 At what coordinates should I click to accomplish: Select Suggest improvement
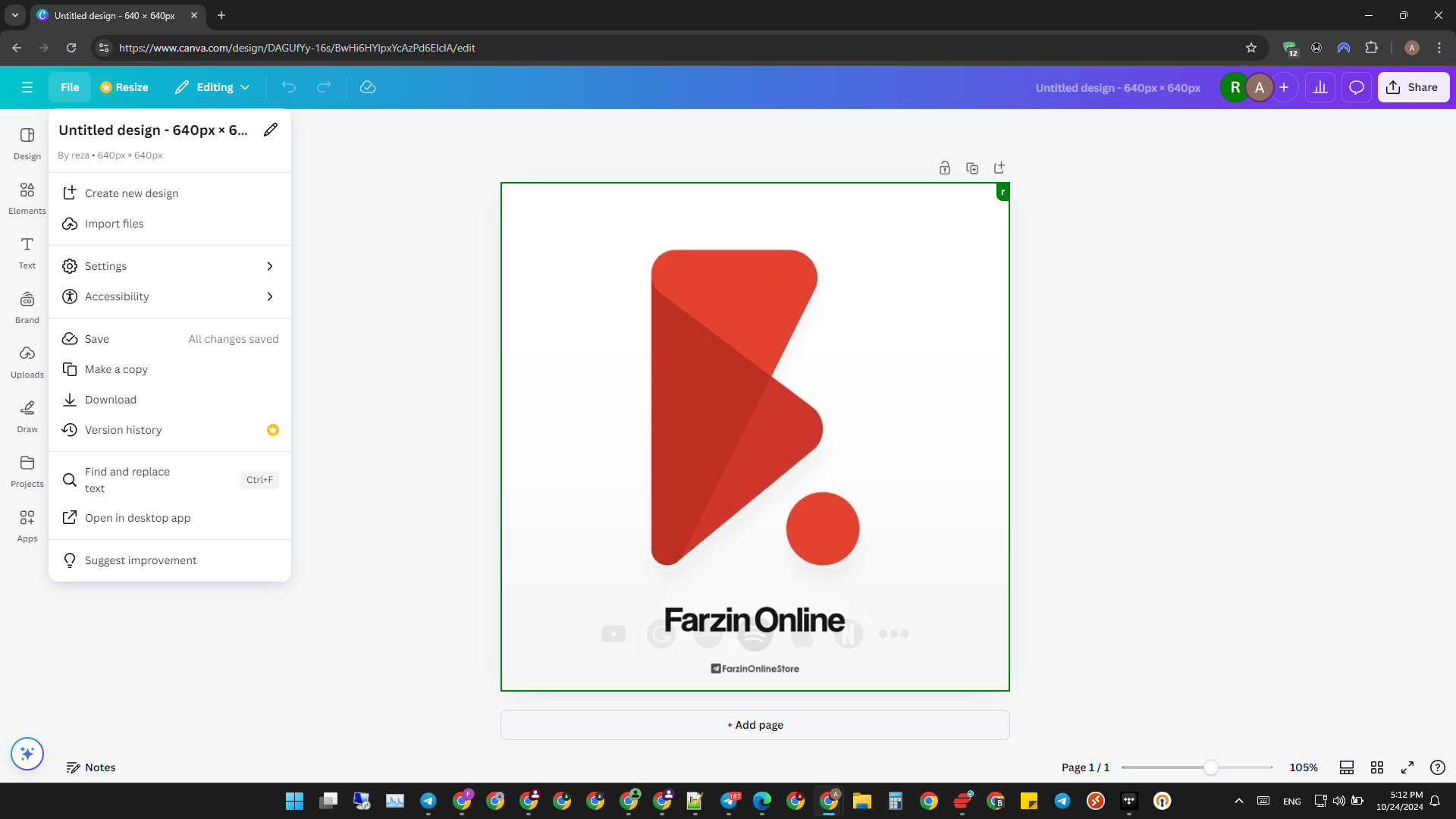click(170, 560)
